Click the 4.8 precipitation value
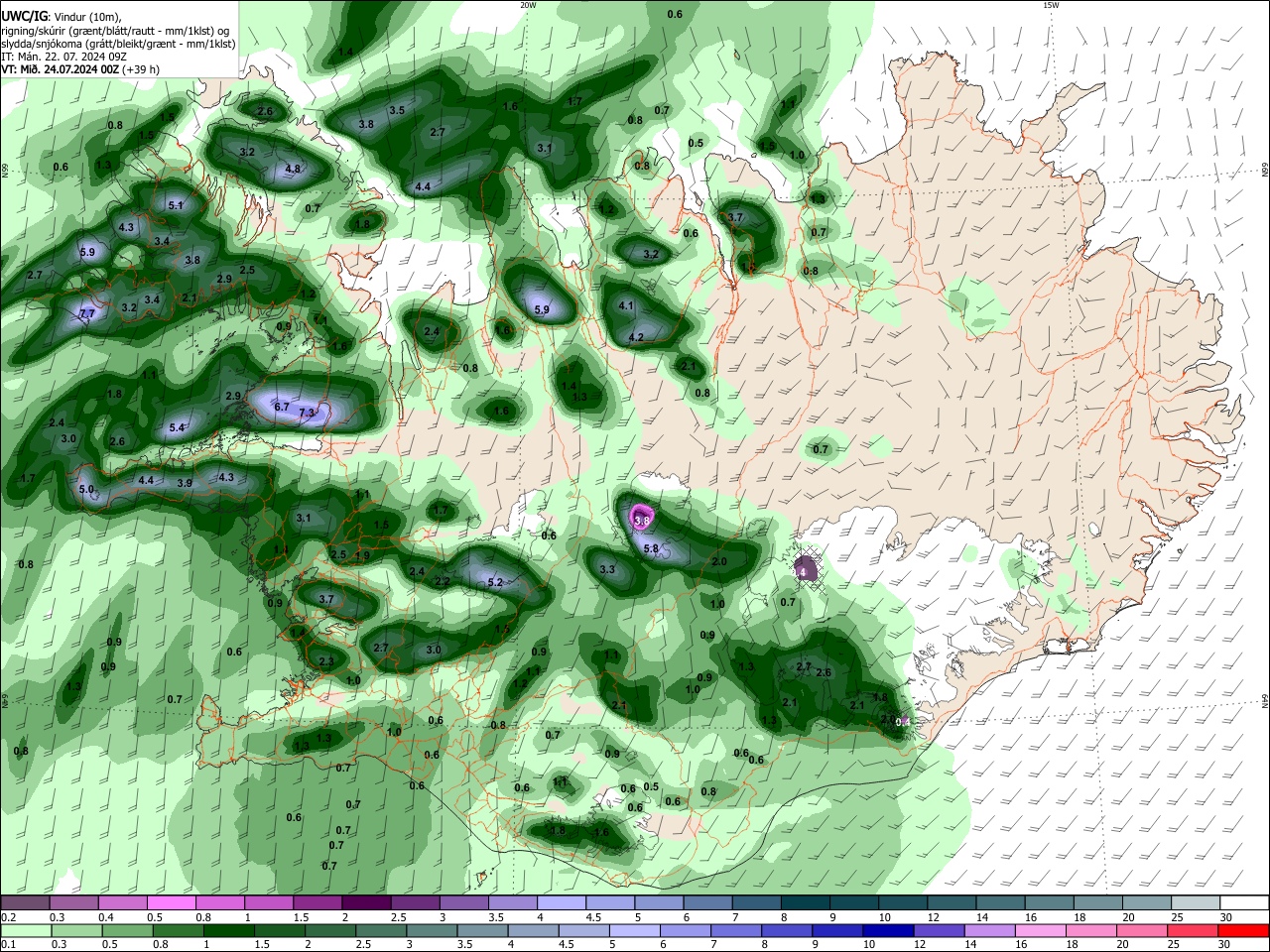This screenshot has width=1270, height=952. tap(293, 169)
